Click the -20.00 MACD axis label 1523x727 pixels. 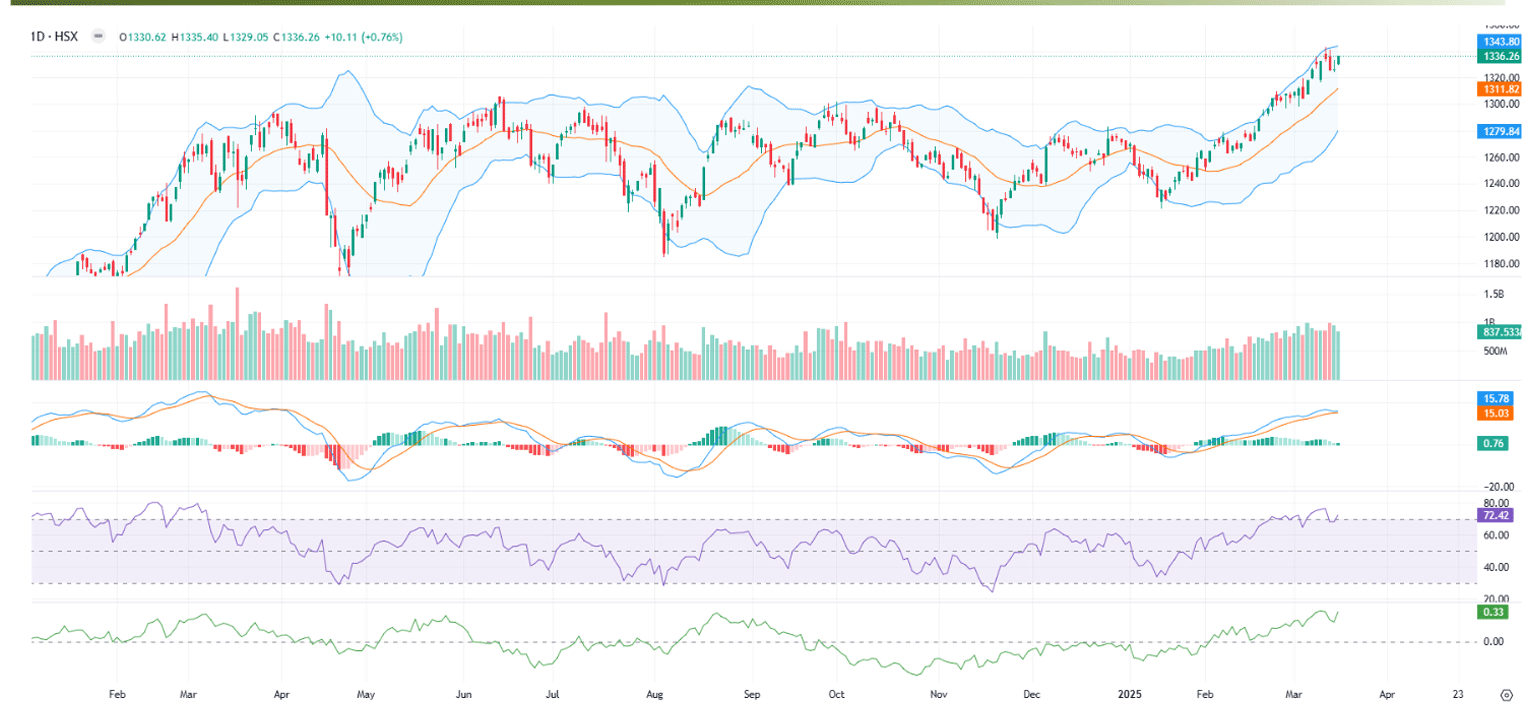(x=1499, y=487)
